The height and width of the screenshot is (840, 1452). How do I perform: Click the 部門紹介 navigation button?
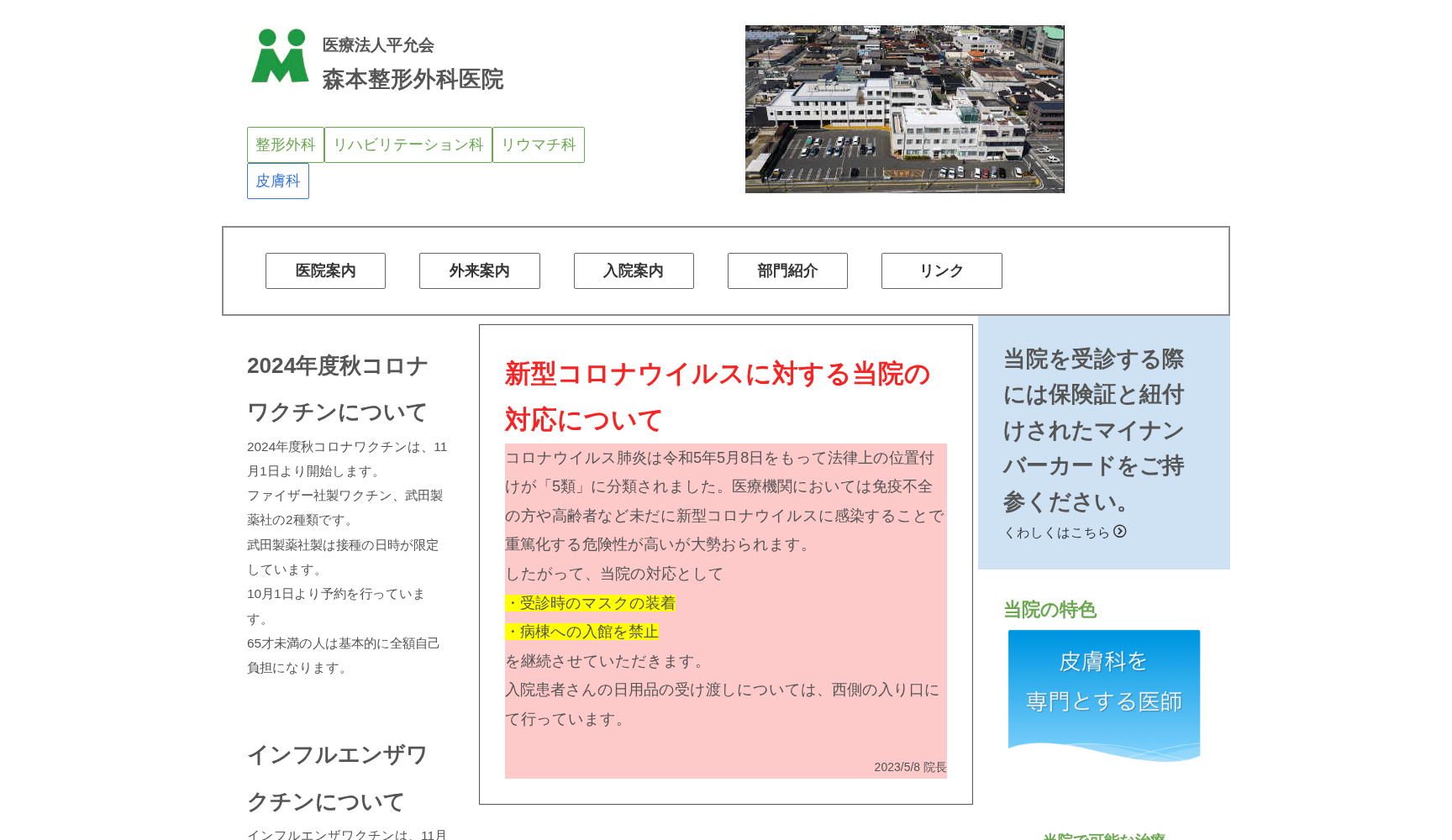[x=786, y=270]
